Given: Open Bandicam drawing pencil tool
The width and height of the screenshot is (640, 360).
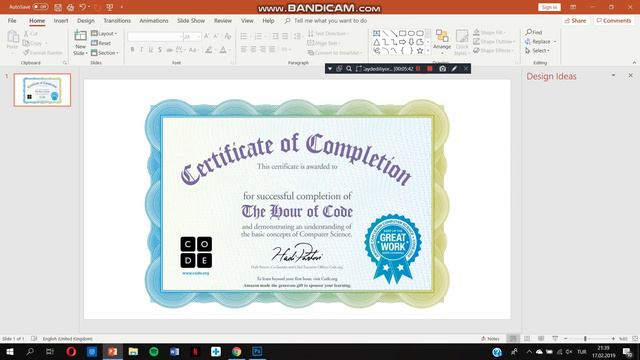Looking at the screenshot, I should 454,69.
